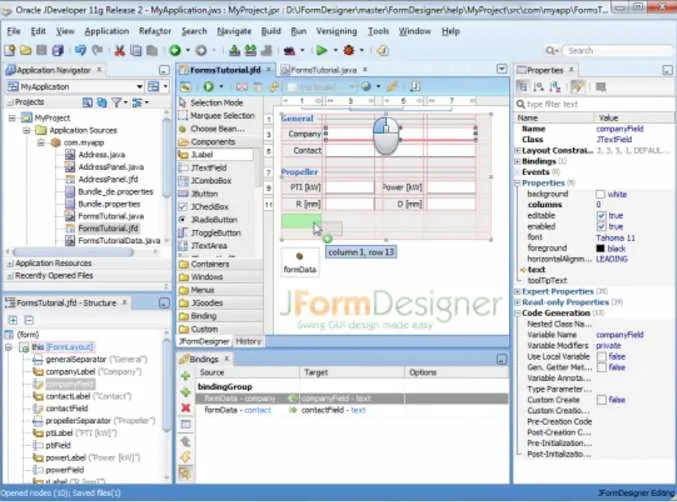677x502 pixels.
Task: Toggle Gen. Getter Method checkbox
Action: click(601, 367)
